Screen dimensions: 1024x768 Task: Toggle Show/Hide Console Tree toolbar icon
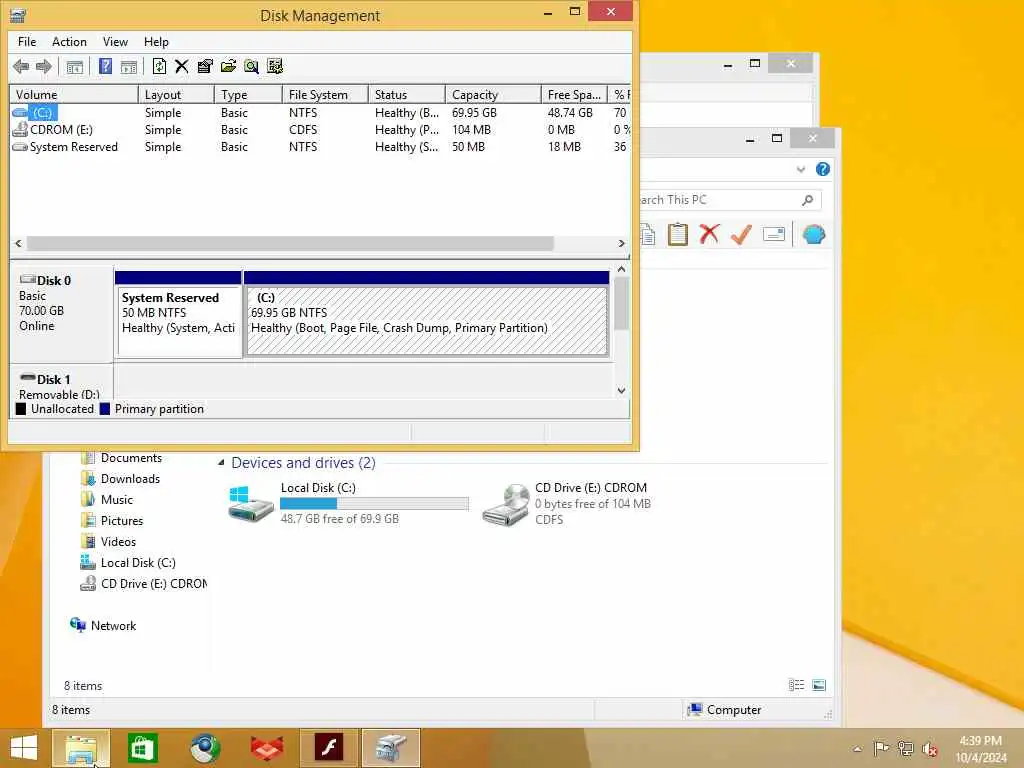coord(74,66)
